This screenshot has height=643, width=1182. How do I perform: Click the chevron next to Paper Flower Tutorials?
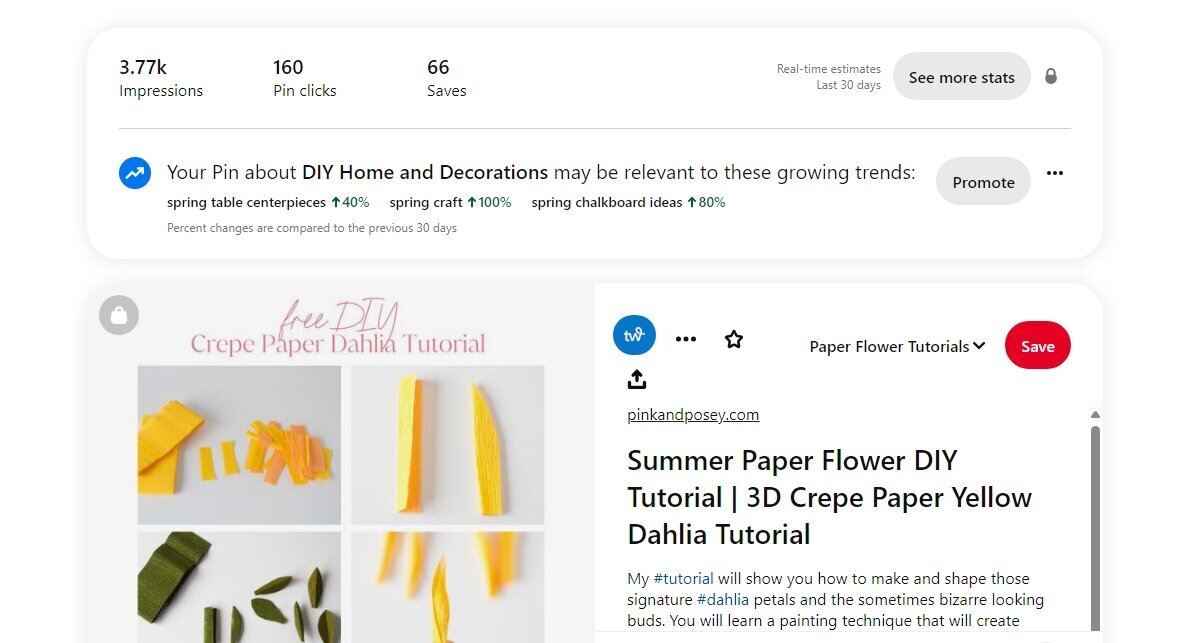click(979, 345)
